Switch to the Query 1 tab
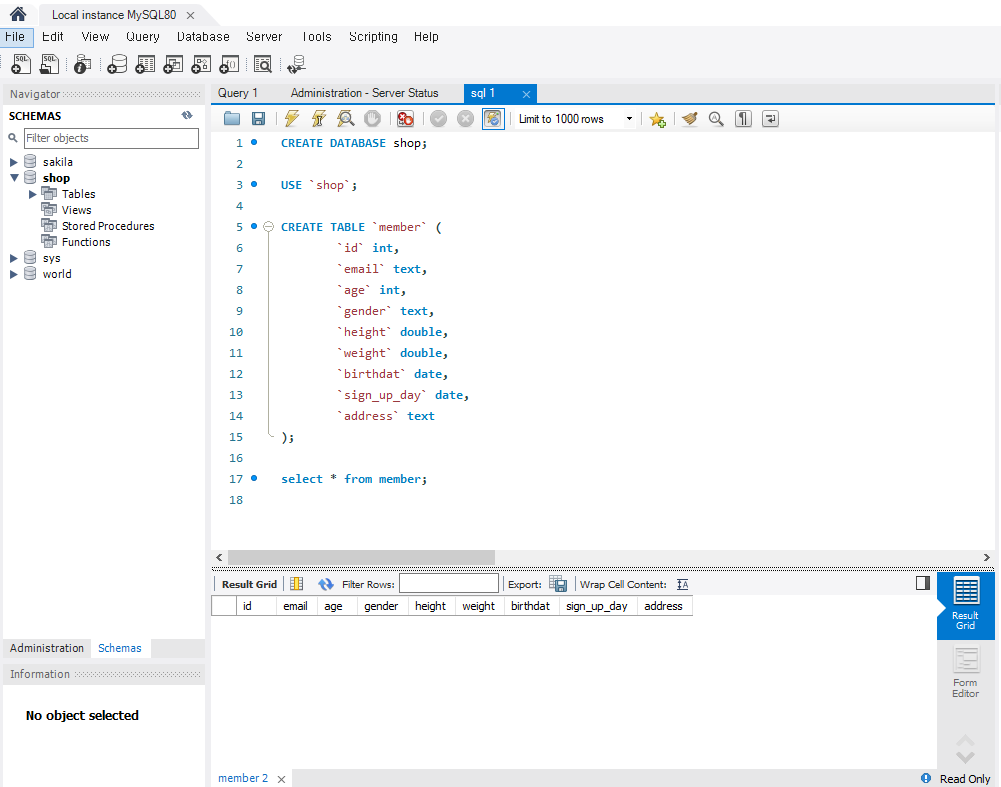This screenshot has width=1001, height=787. point(238,93)
